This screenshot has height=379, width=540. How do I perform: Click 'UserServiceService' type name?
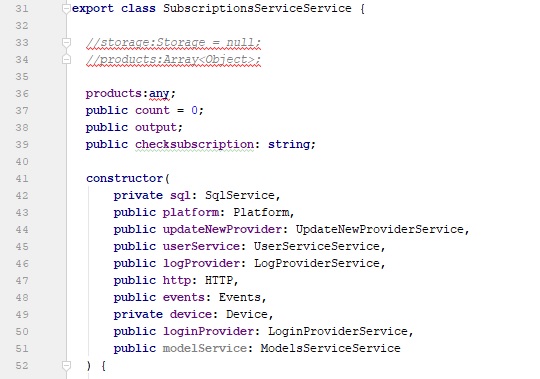click(316, 246)
